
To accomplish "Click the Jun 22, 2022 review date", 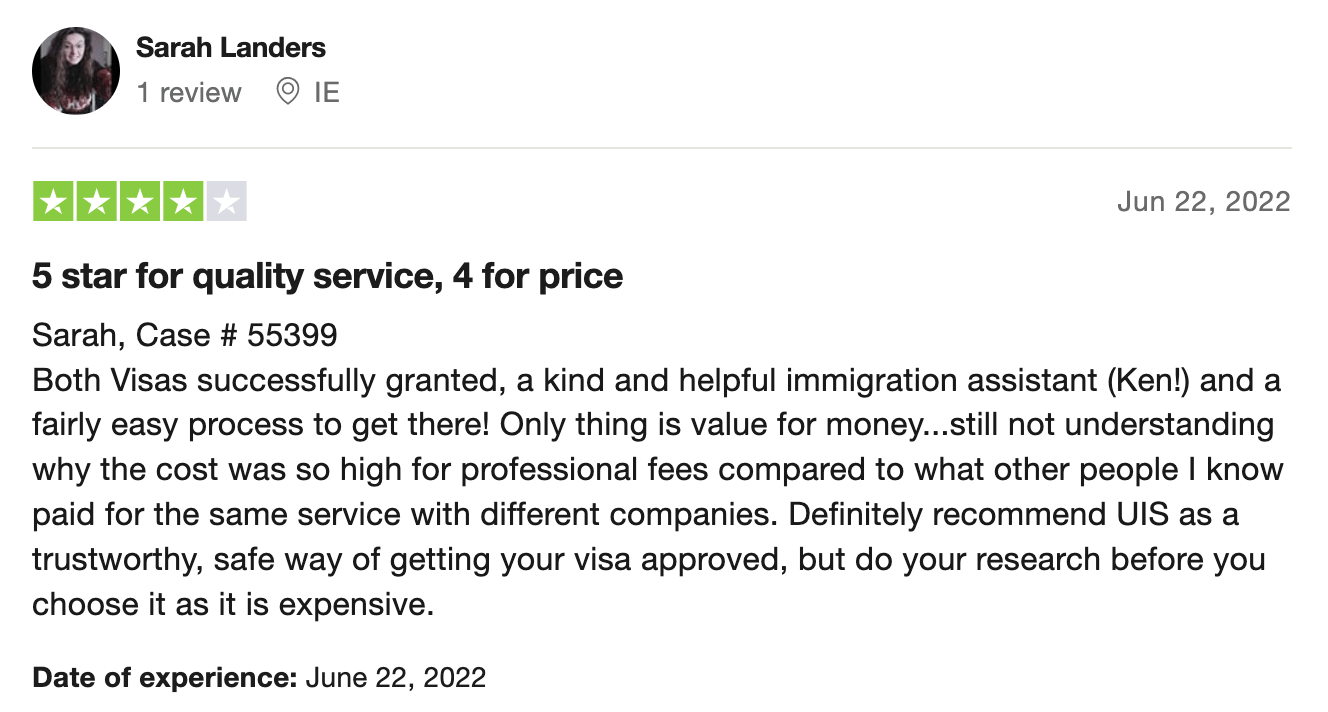I will click(1204, 202).
